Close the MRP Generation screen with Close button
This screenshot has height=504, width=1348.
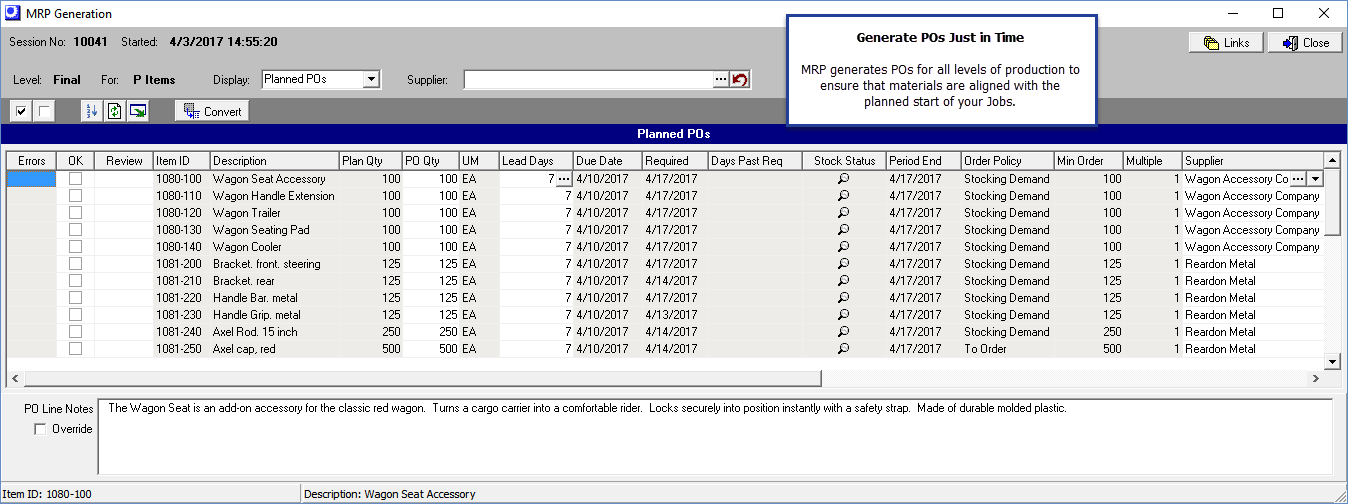pyautogui.click(x=1305, y=42)
